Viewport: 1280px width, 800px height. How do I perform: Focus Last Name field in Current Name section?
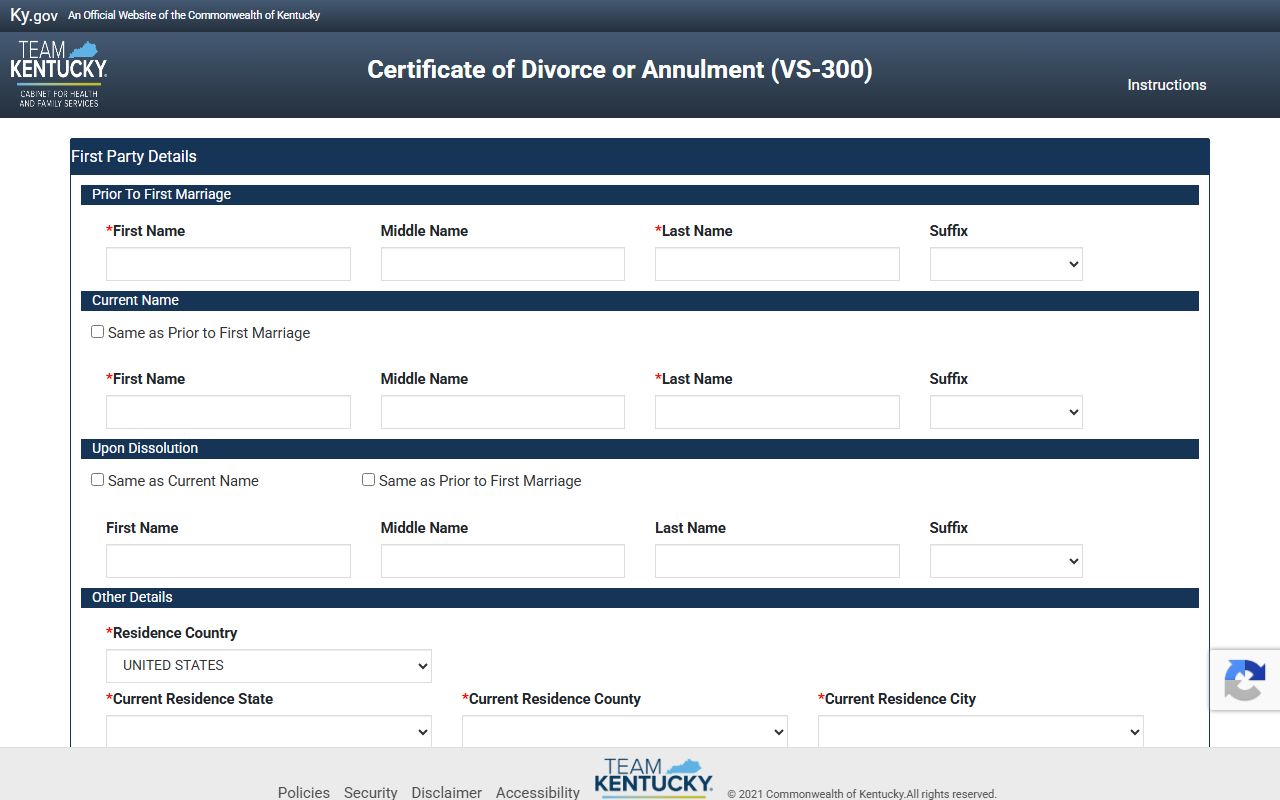pyautogui.click(x=777, y=412)
